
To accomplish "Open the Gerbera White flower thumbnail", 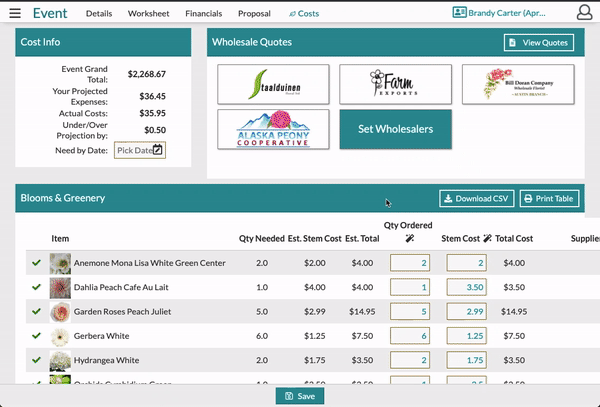I will pyautogui.click(x=60, y=336).
